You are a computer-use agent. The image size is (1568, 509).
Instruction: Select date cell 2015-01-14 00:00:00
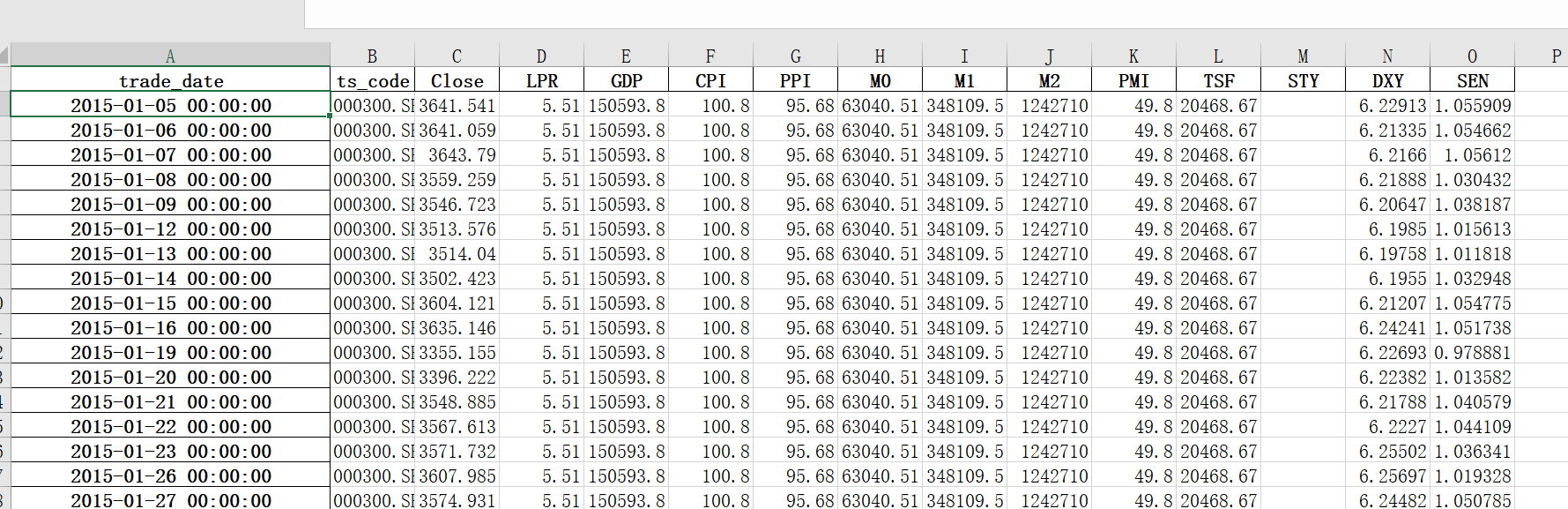(x=170, y=278)
